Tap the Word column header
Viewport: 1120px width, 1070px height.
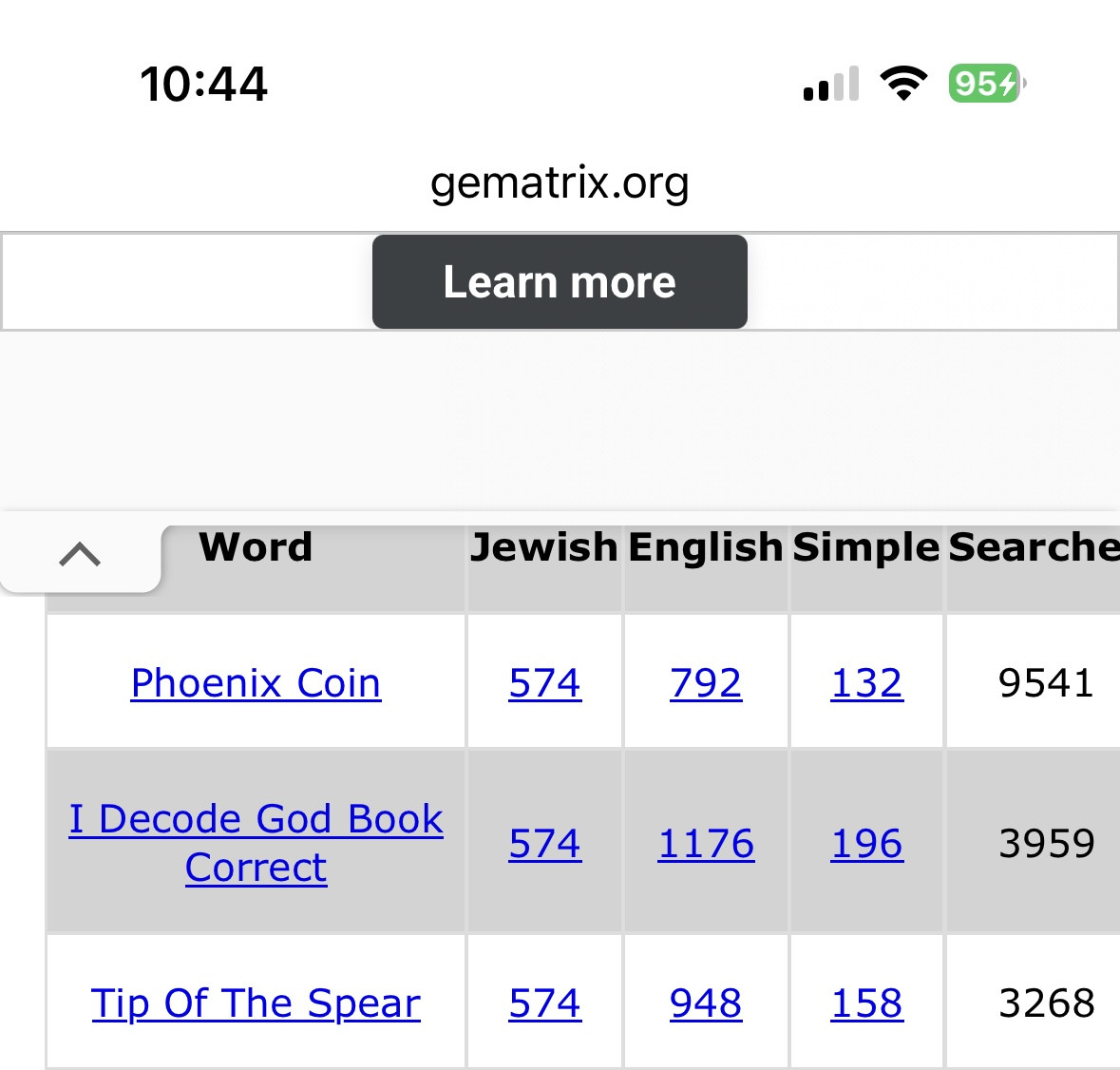pyautogui.click(x=256, y=547)
